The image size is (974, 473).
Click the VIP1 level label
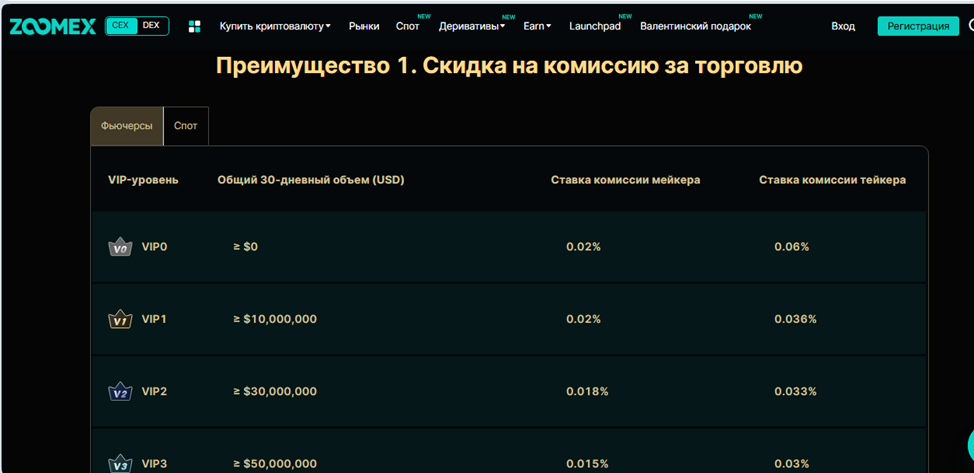(155, 319)
